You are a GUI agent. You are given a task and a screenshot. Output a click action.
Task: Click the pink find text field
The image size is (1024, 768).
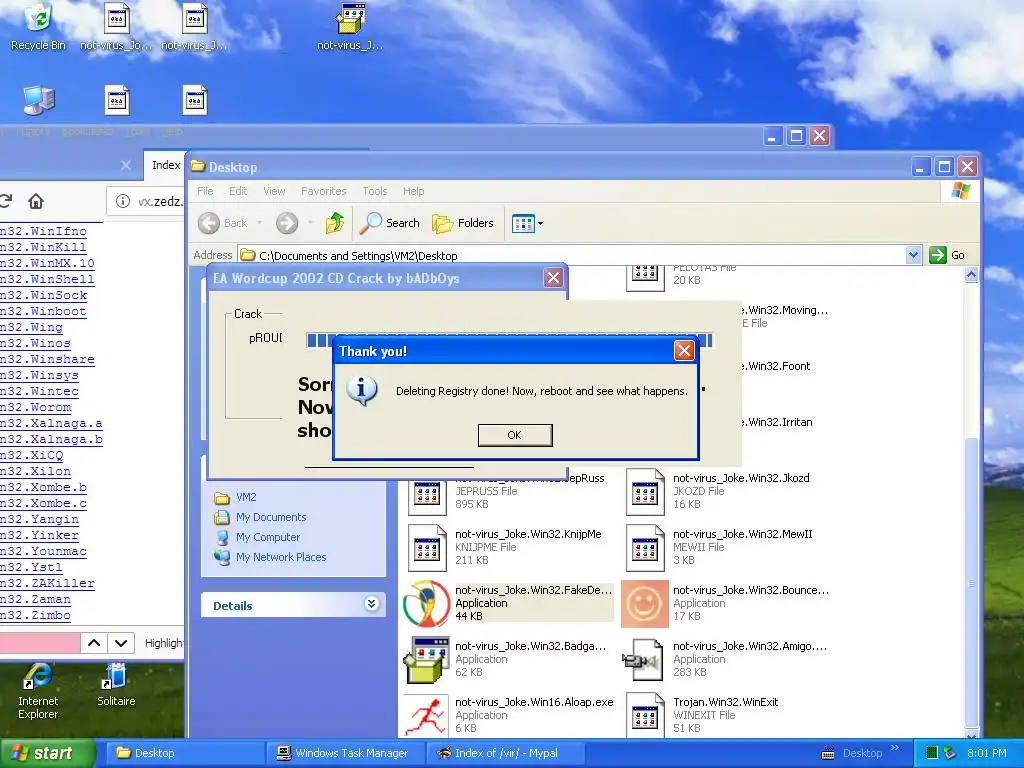[x=40, y=643]
